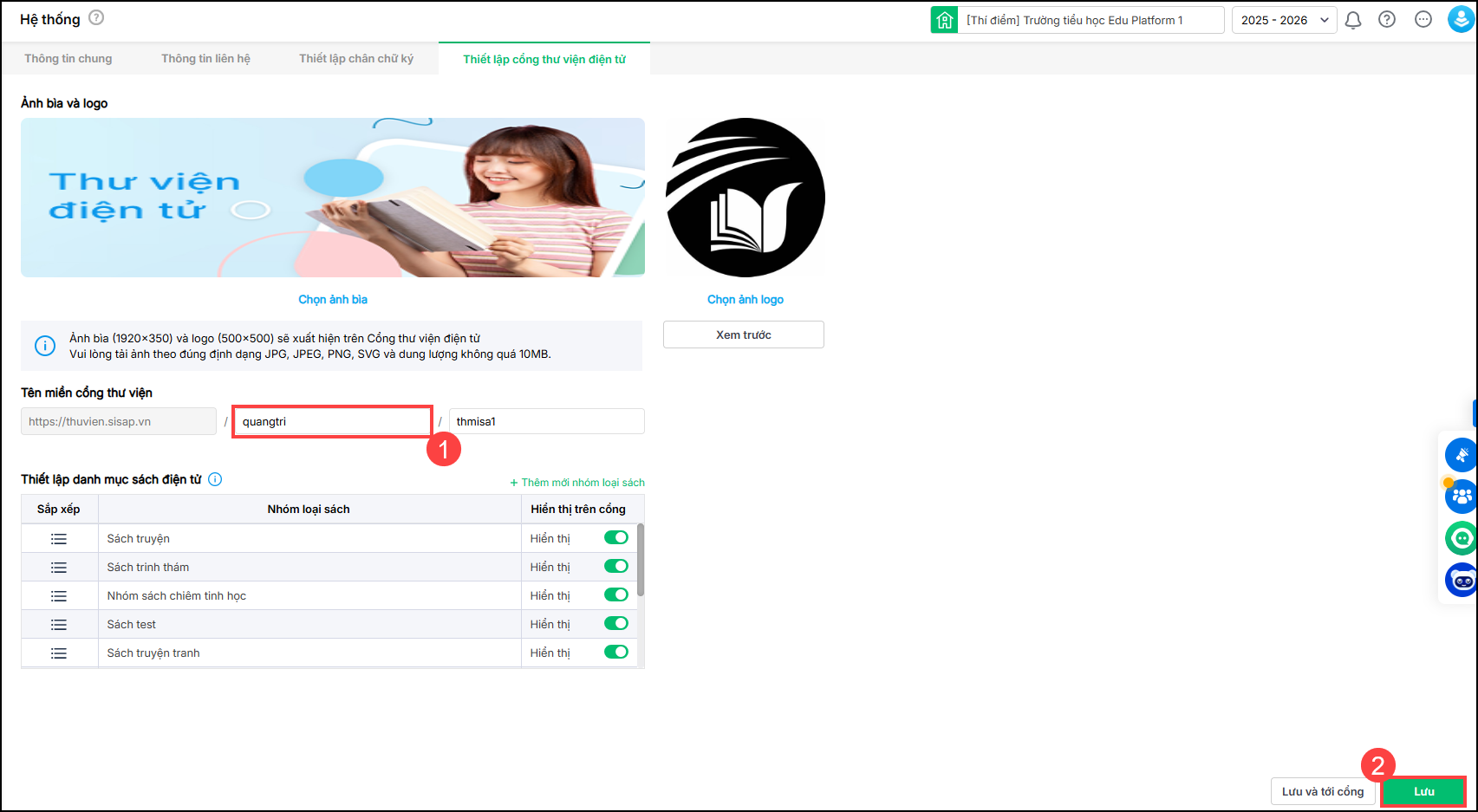Screen dimensions: 1478x812
Task: Open the user avatar profile icon
Action: click(x=1461, y=20)
